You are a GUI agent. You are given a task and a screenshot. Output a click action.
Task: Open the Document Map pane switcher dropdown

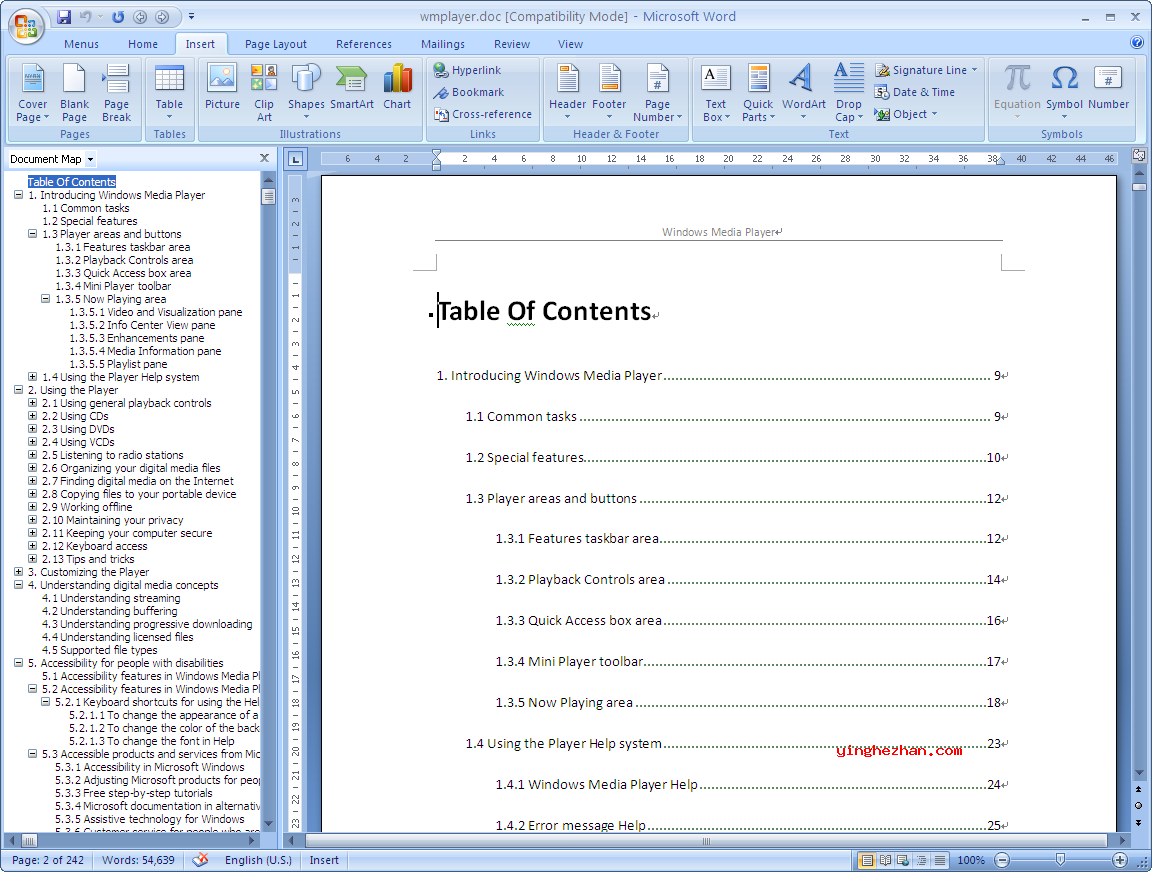pyautogui.click(x=90, y=159)
